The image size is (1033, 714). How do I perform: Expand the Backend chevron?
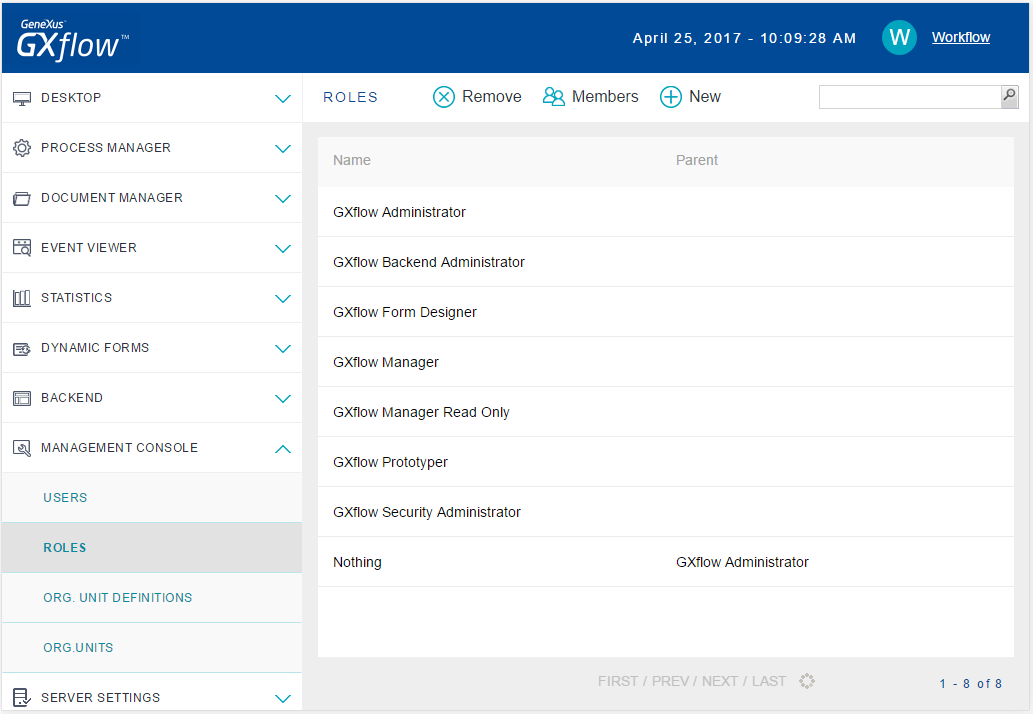tap(283, 399)
